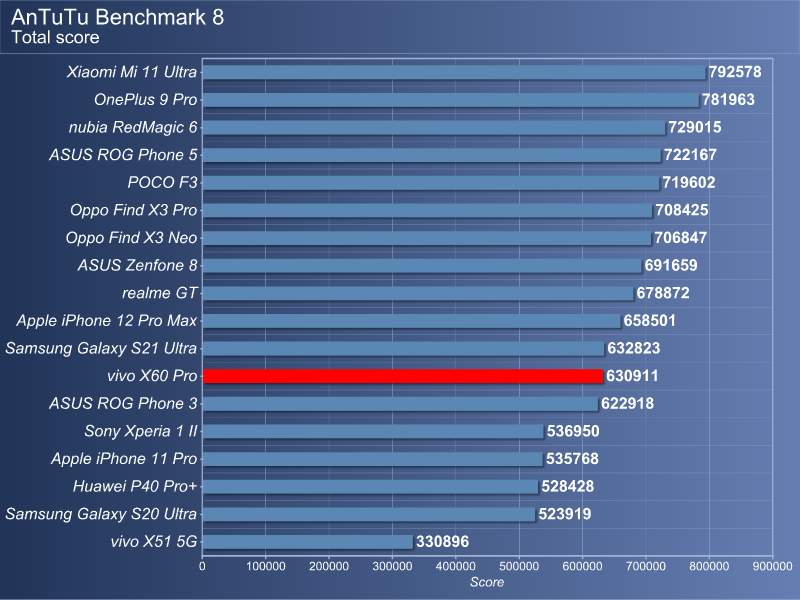Click the score value 330896

pyautogui.click(x=442, y=541)
